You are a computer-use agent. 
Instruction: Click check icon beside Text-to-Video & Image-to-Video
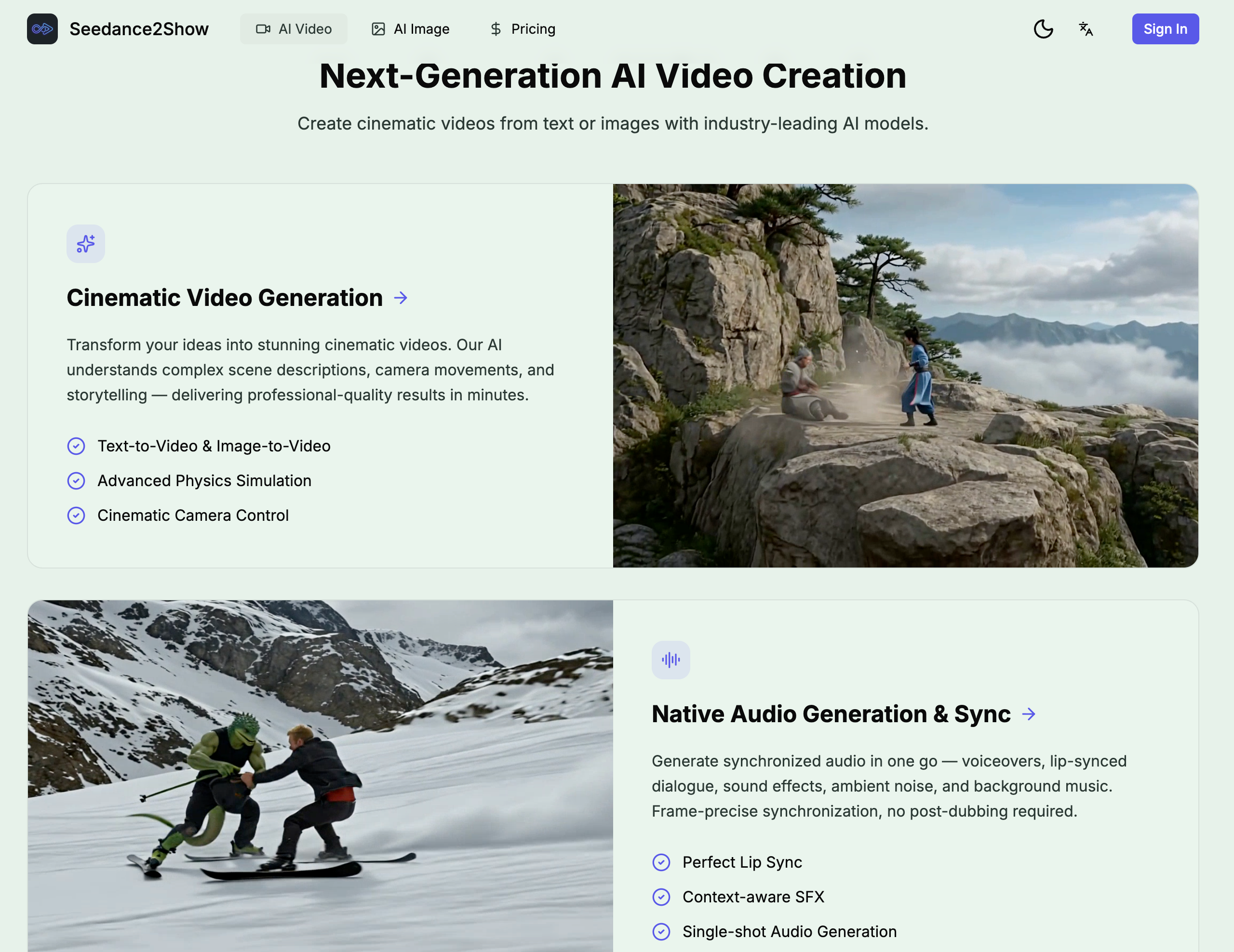76,446
